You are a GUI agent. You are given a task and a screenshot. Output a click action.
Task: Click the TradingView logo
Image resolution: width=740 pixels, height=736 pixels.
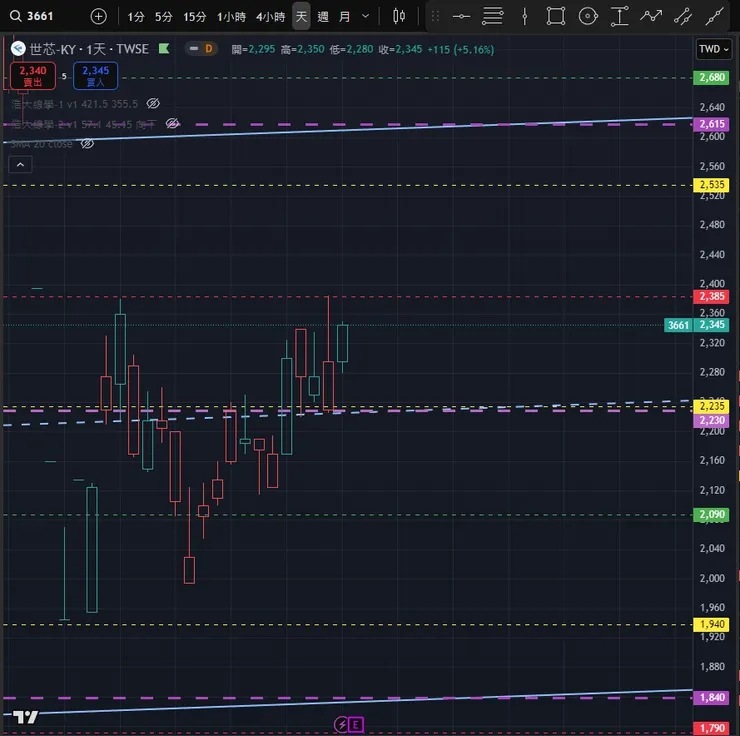point(25,717)
